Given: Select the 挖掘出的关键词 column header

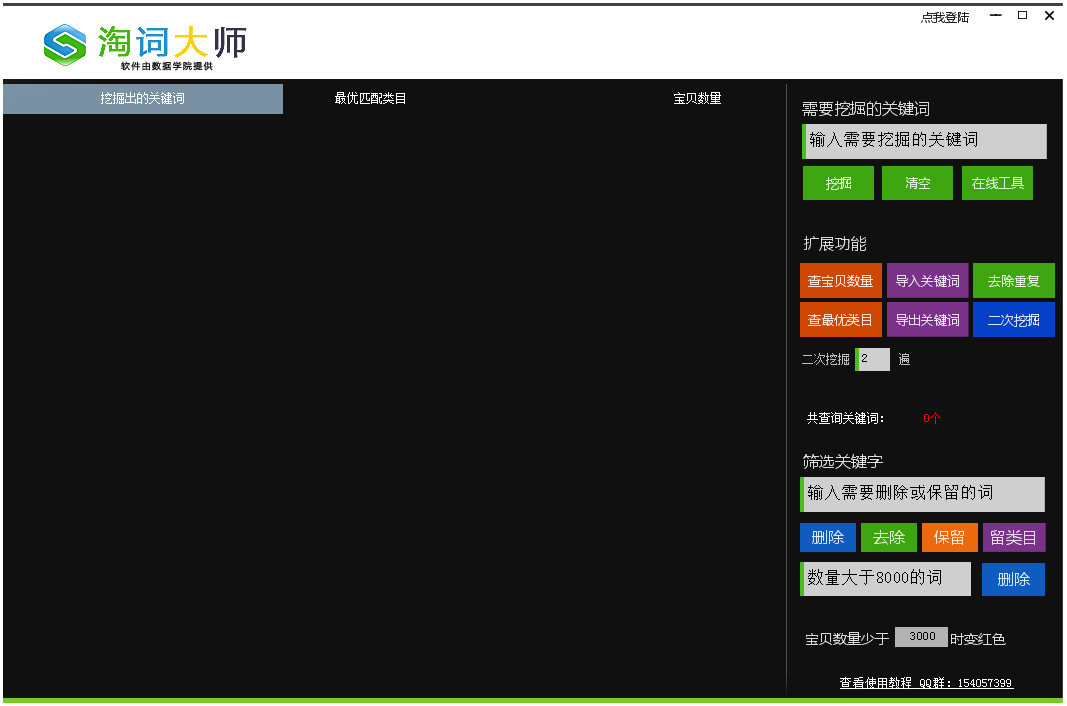Looking at the screenshot, I should pos(143,99).
